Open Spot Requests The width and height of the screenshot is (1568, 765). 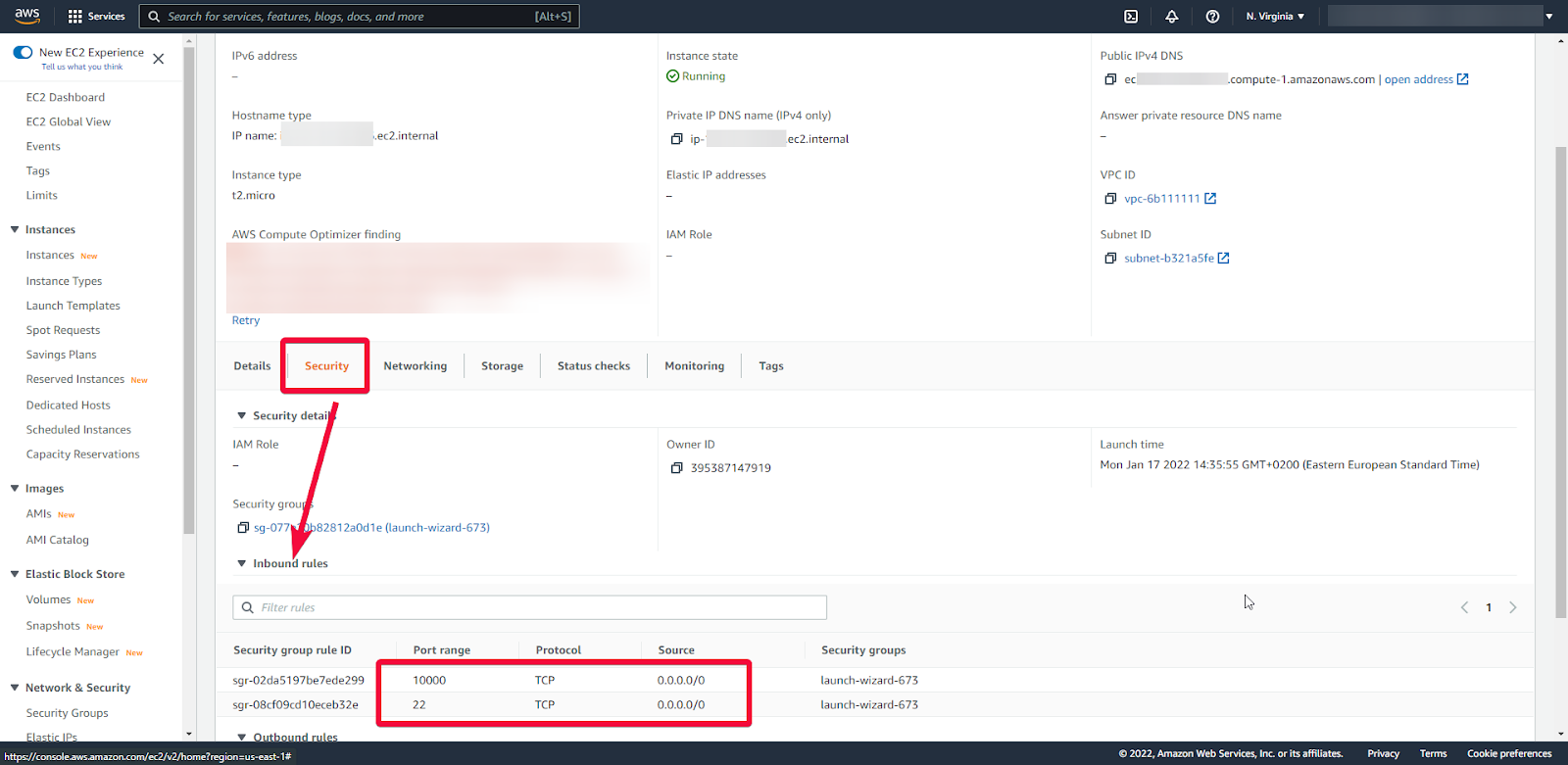coord(64,330)
